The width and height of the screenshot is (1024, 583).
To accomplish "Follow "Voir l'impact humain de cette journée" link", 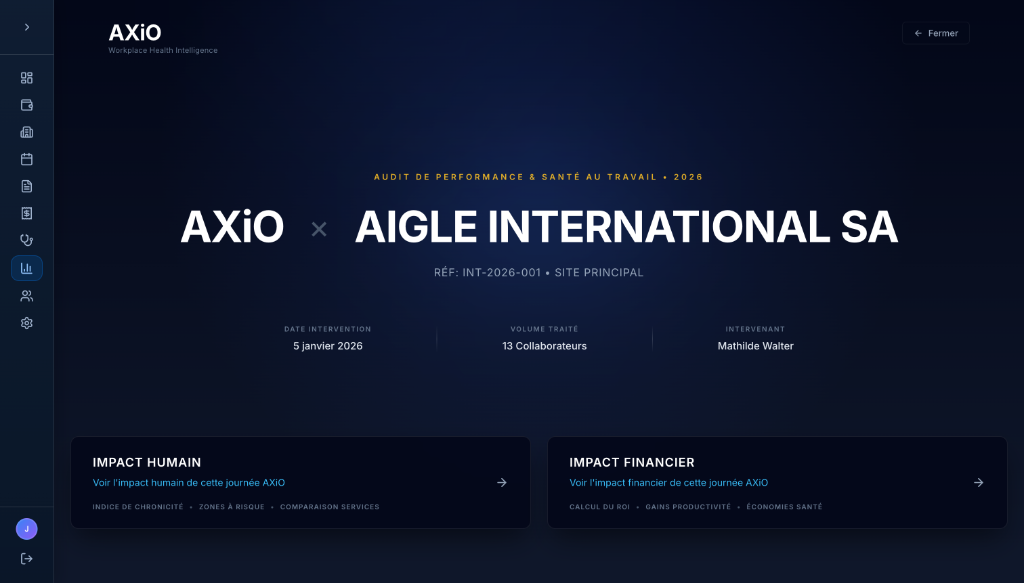I will pyautogui.click(x=189, y=483).
